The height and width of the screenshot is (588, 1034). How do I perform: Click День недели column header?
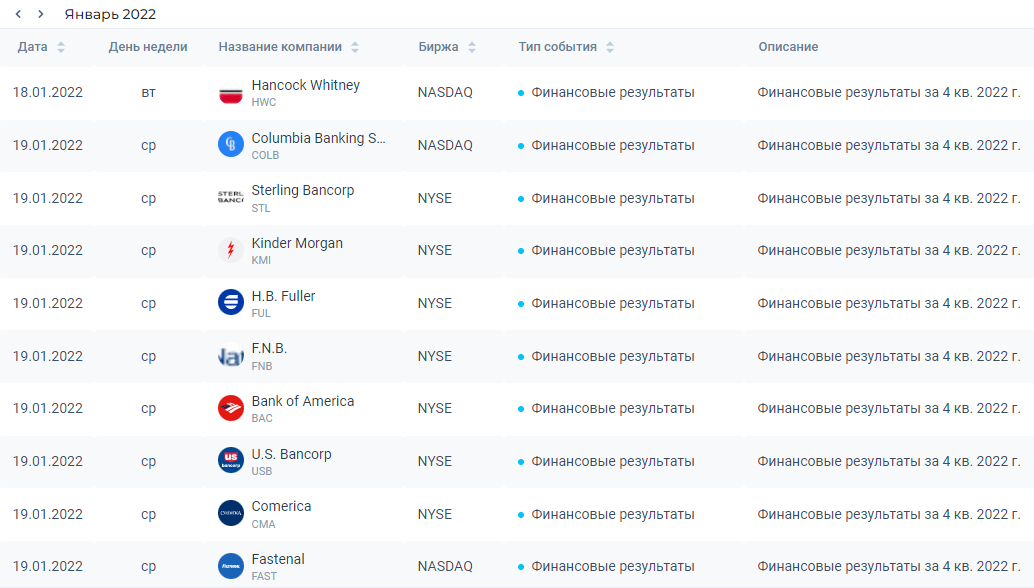coord(148,47)
